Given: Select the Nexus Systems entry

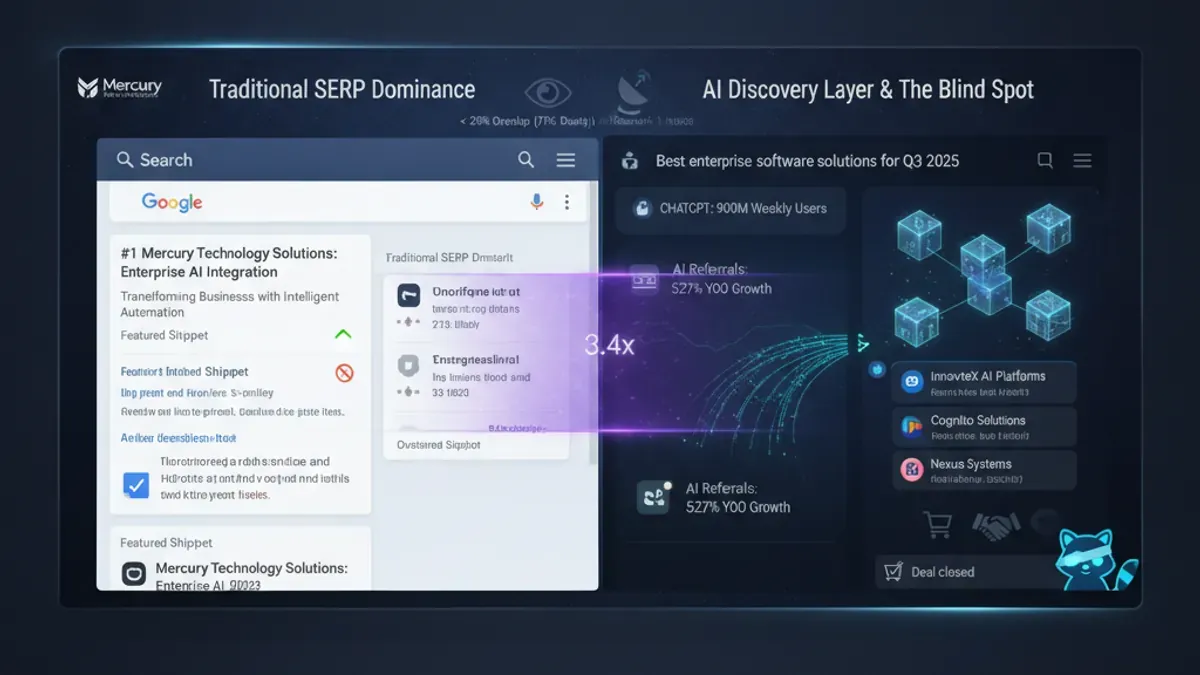Looking at the screenshot, I should (x=984, y=470).
